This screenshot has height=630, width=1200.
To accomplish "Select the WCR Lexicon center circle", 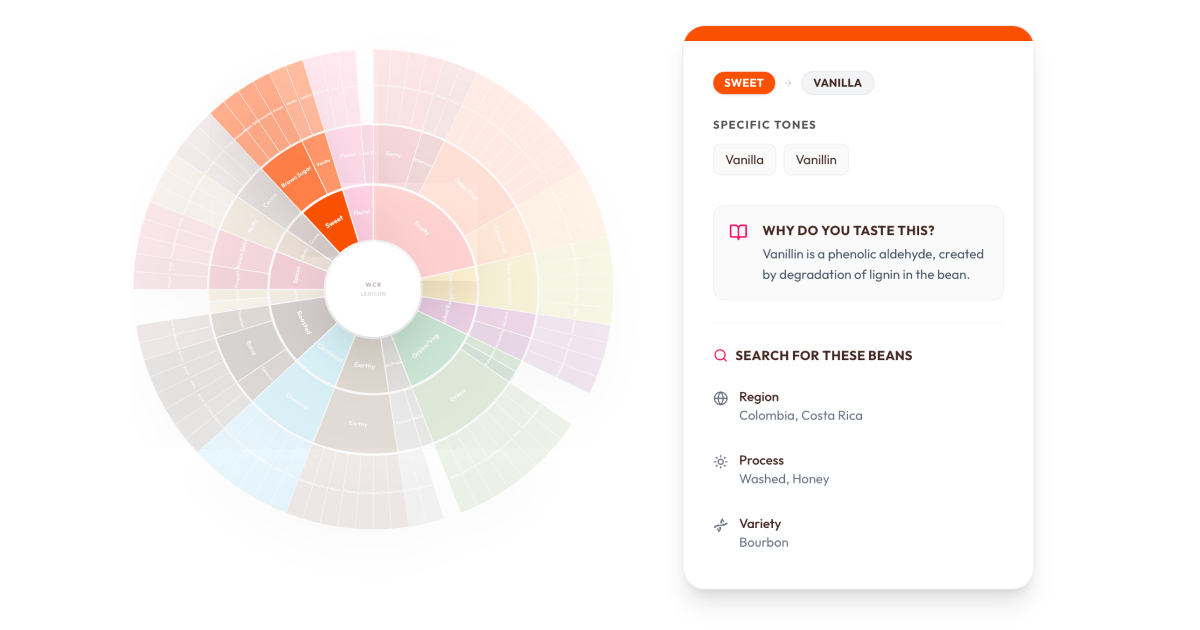I will (374, 287).
